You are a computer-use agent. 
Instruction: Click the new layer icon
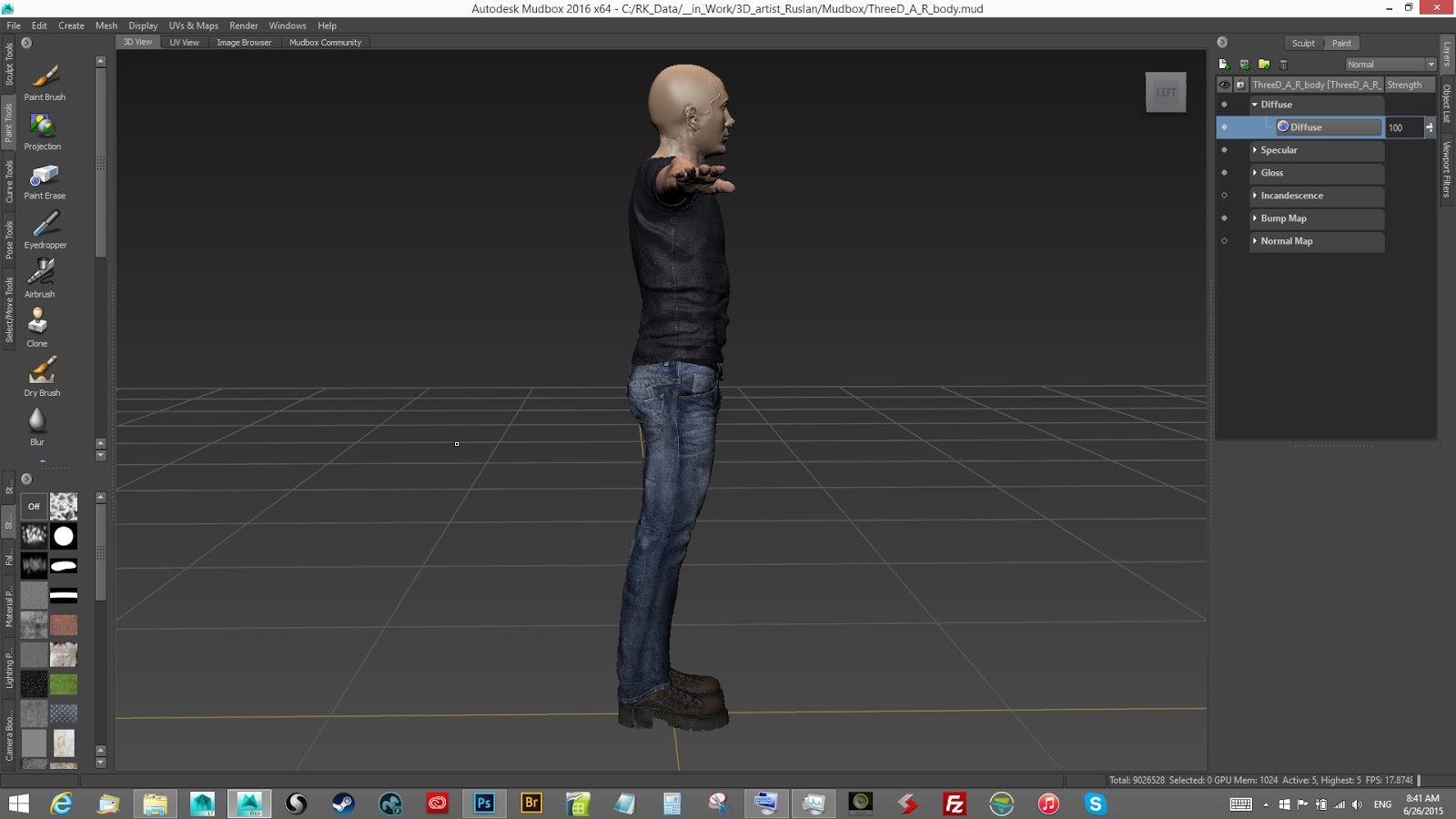(1224, 65)
